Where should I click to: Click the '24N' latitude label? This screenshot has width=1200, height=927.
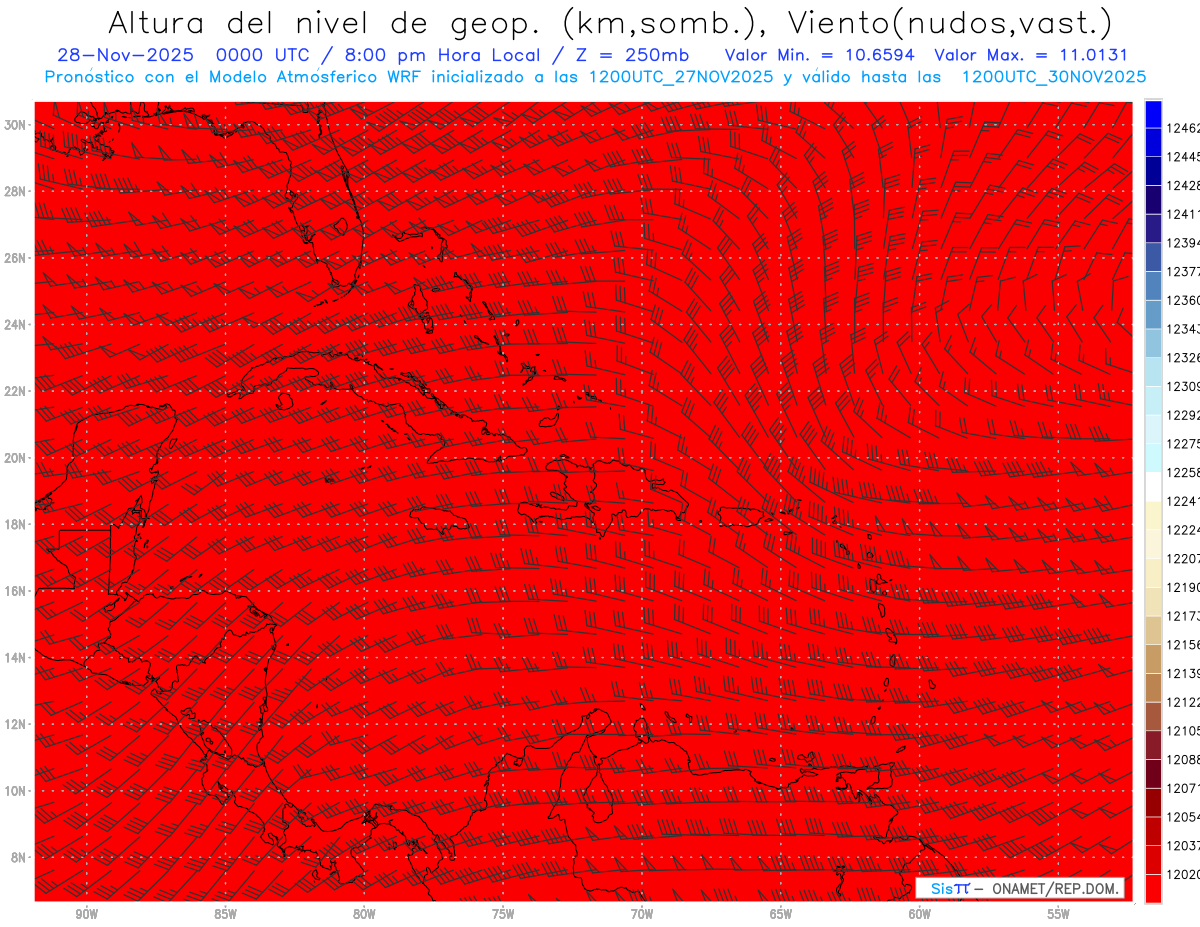pyautogui.click(x=16, y=325)
